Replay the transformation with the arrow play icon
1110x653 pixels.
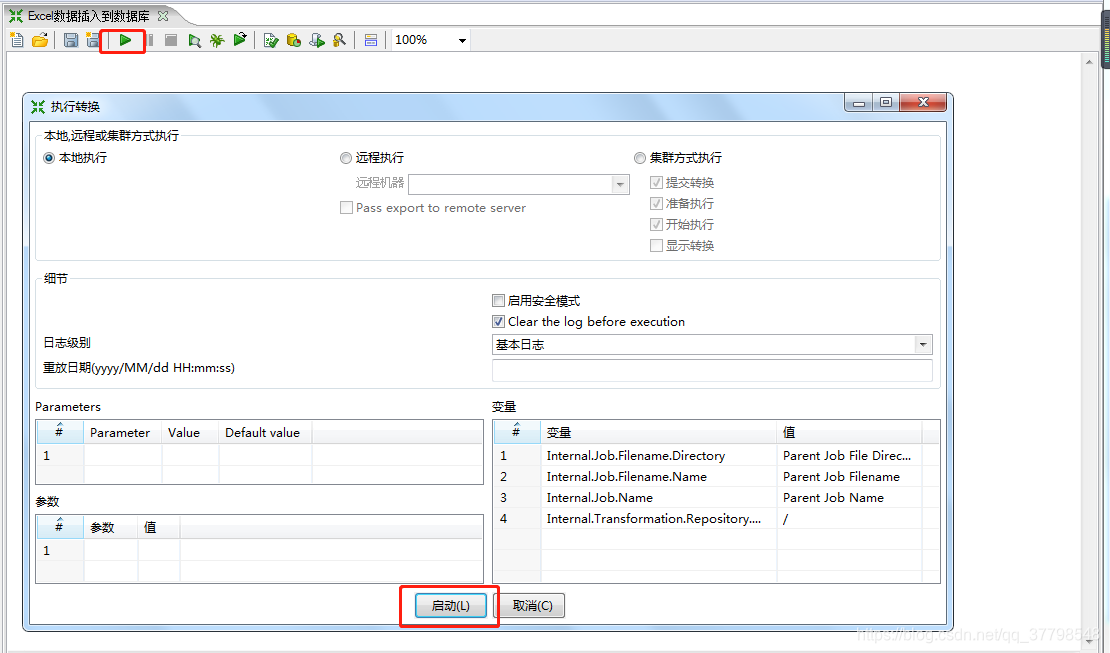[240, 40]
